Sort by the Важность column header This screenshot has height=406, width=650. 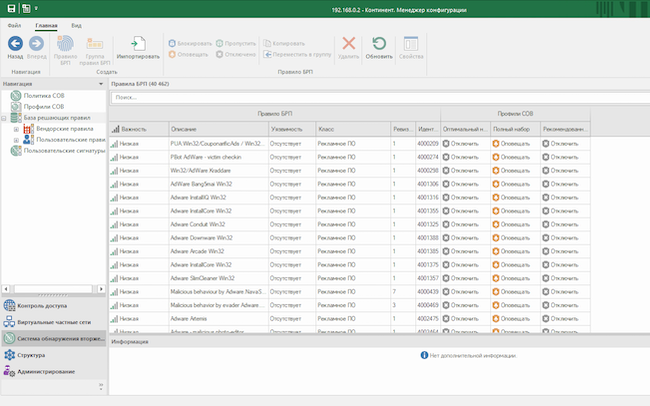coord(134,130)
